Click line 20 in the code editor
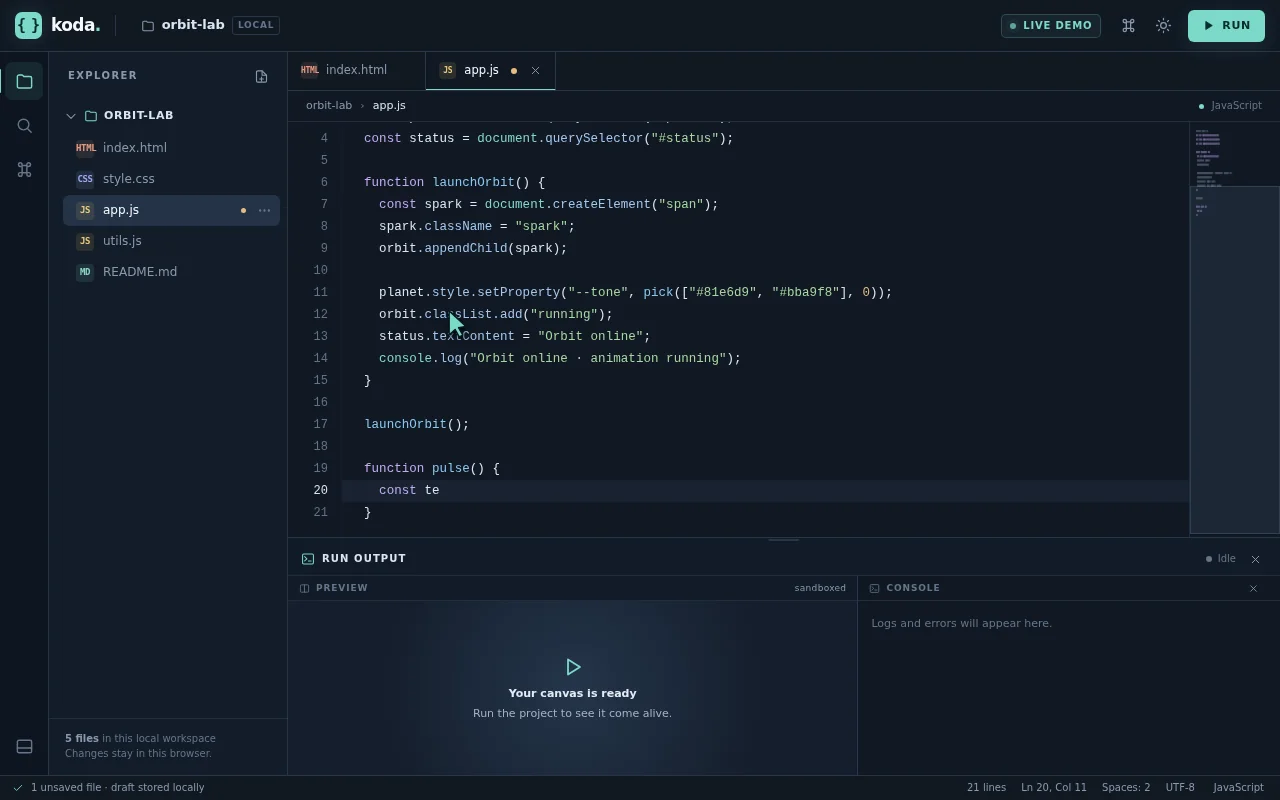Image resolution: width=1280 pixels, height=800 pixels. coord(765,490)
